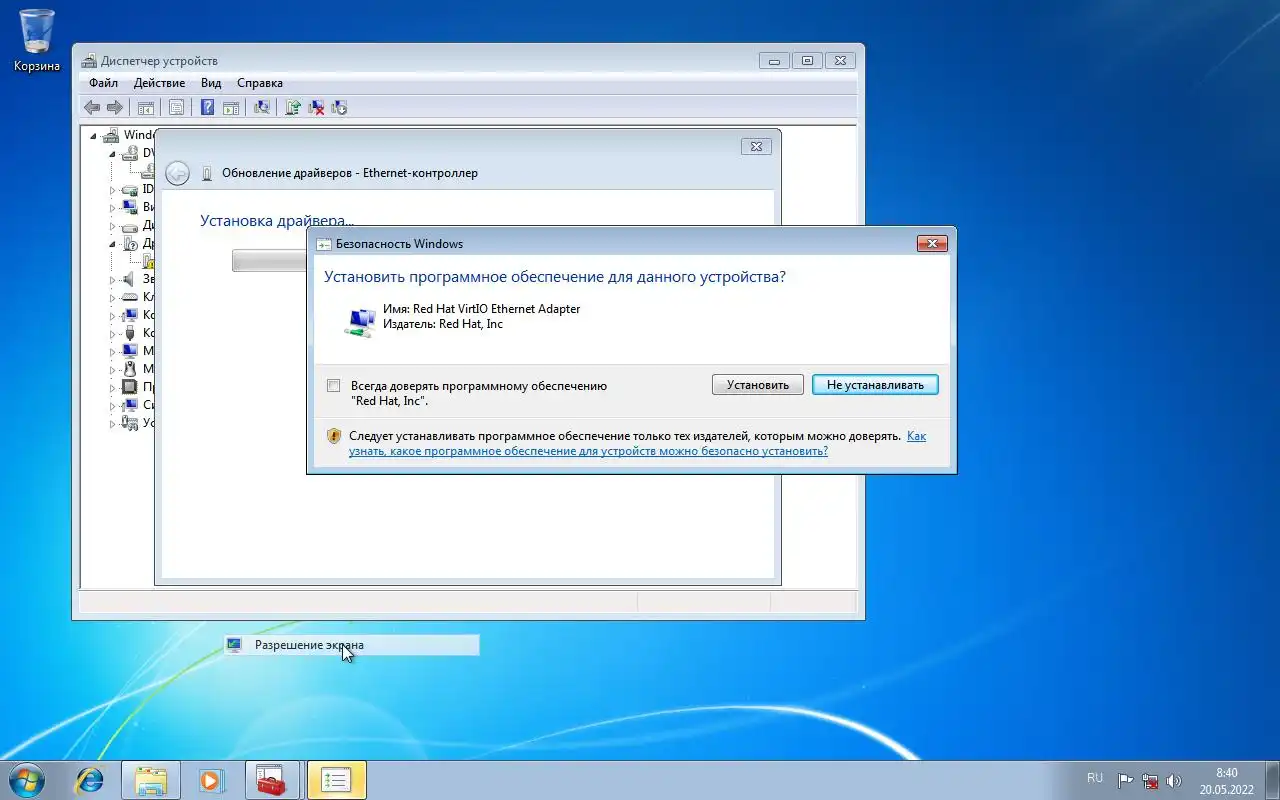1280x800 pixels.
Task: Click the red toolbox taskbar icon
Action: pos(272,780)
